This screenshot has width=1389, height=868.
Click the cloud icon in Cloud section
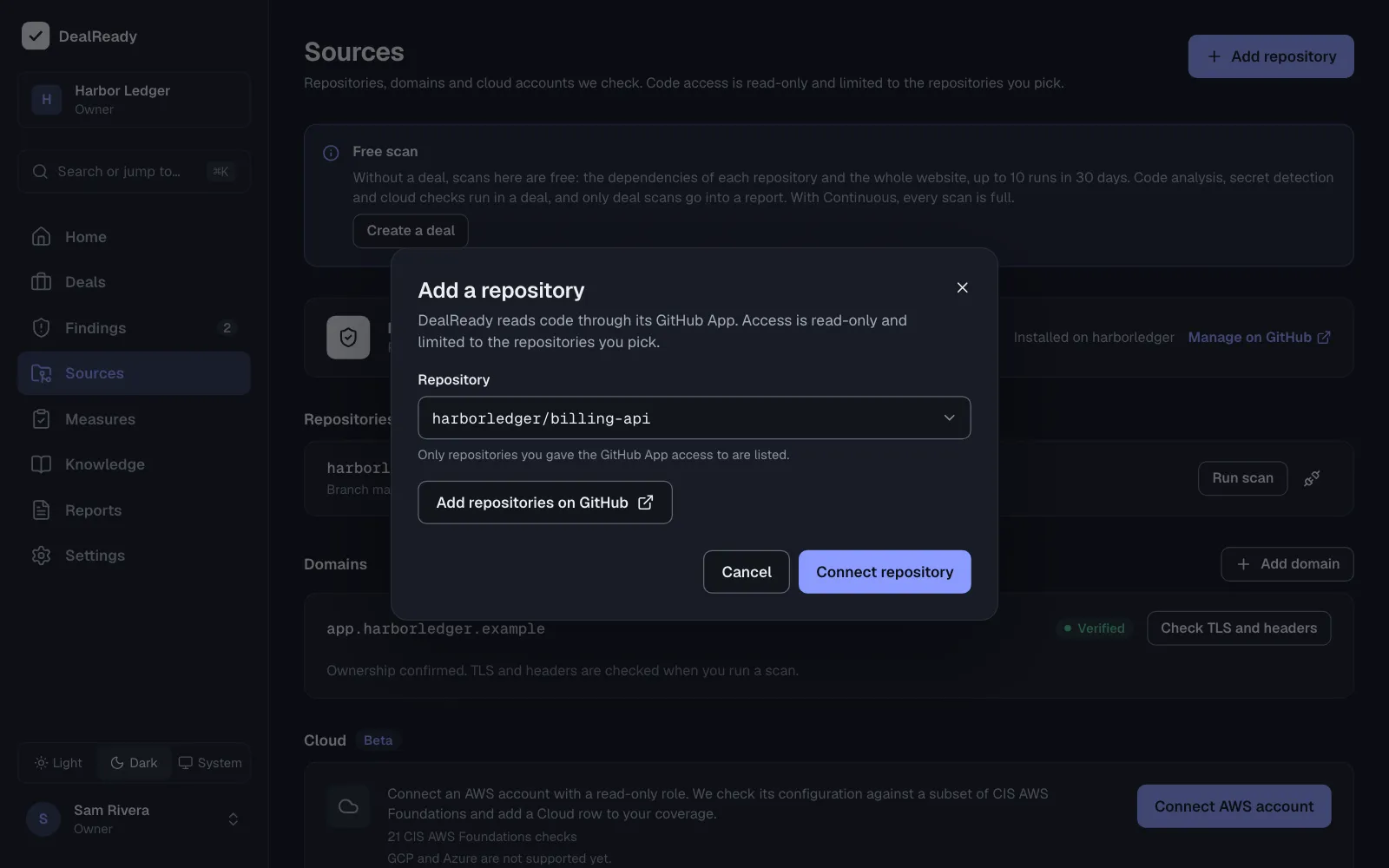click(348, 806)
